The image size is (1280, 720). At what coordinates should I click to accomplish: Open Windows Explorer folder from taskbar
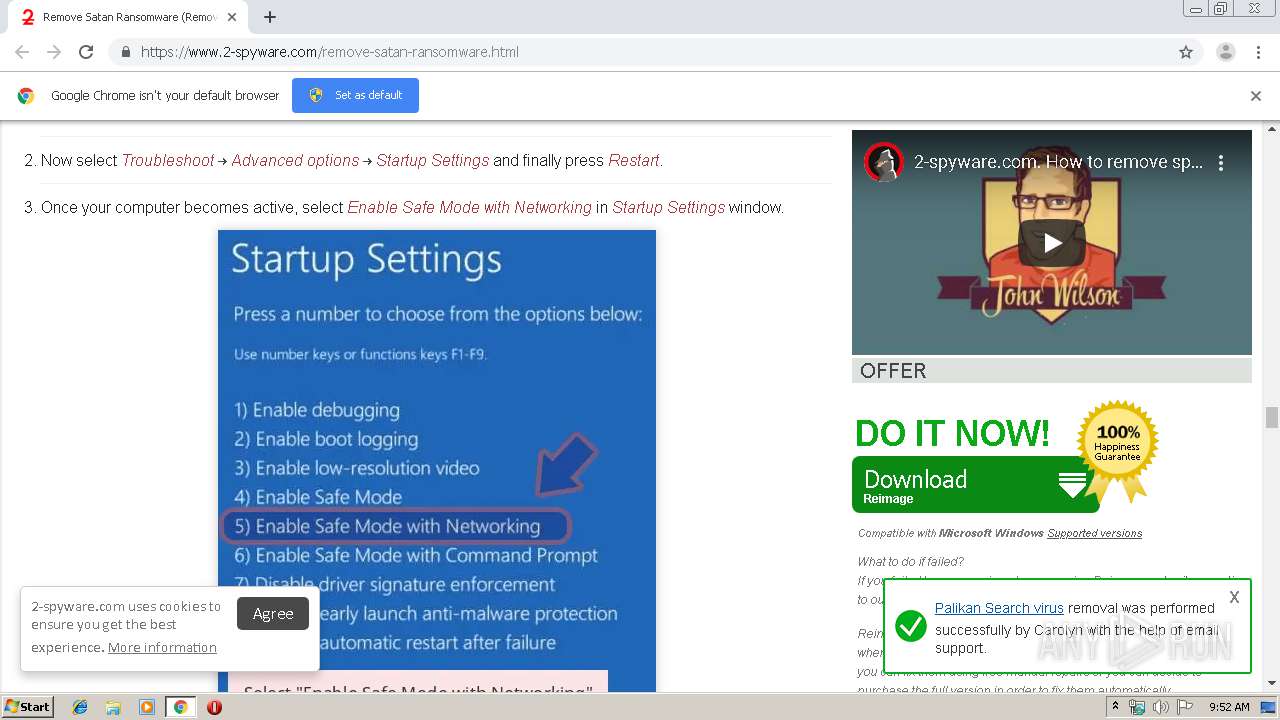coord(113,707)
